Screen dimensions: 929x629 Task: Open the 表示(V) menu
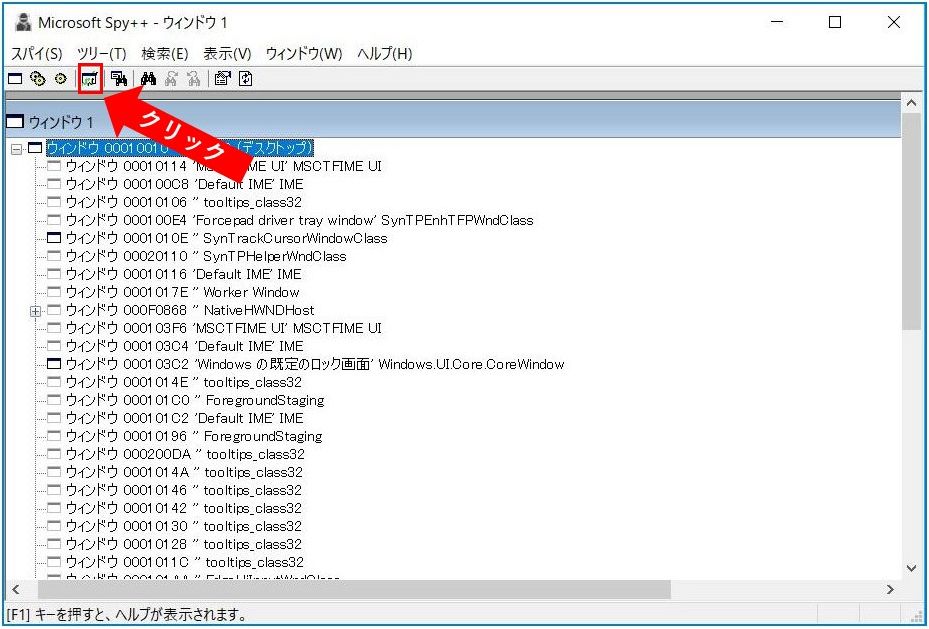coord(228,54)
